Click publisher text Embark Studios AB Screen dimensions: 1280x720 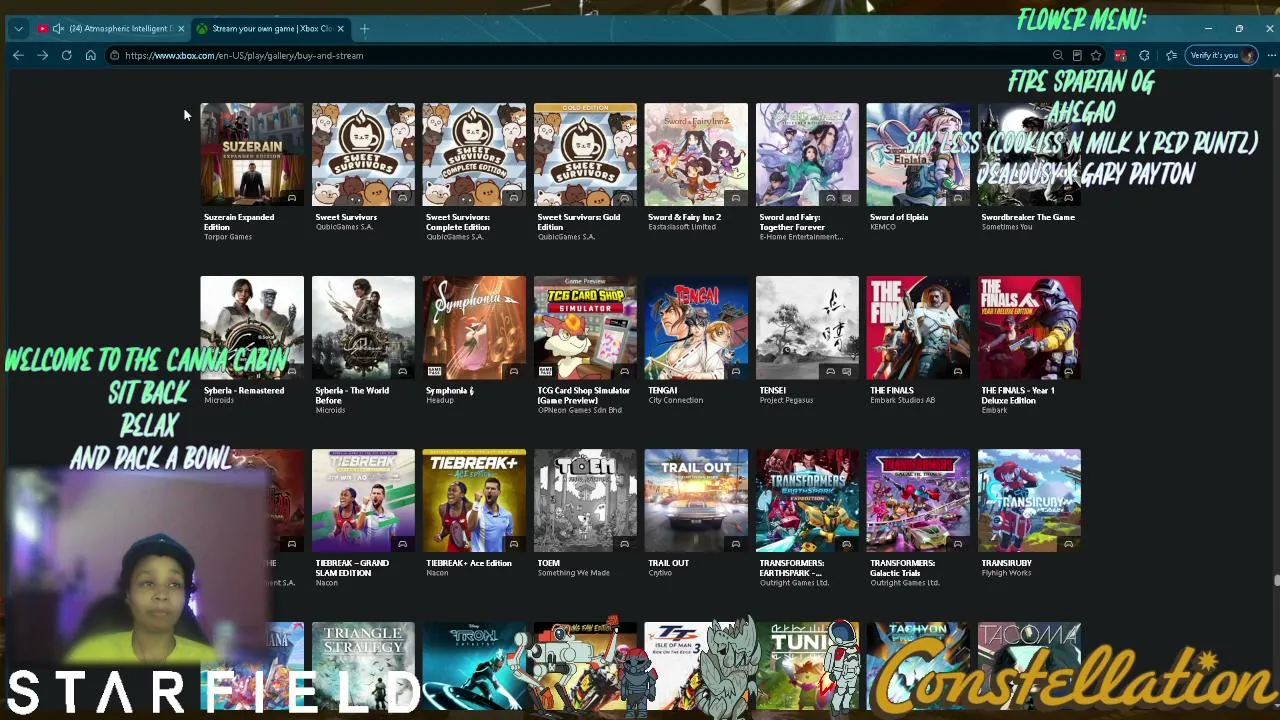[902, 400]
